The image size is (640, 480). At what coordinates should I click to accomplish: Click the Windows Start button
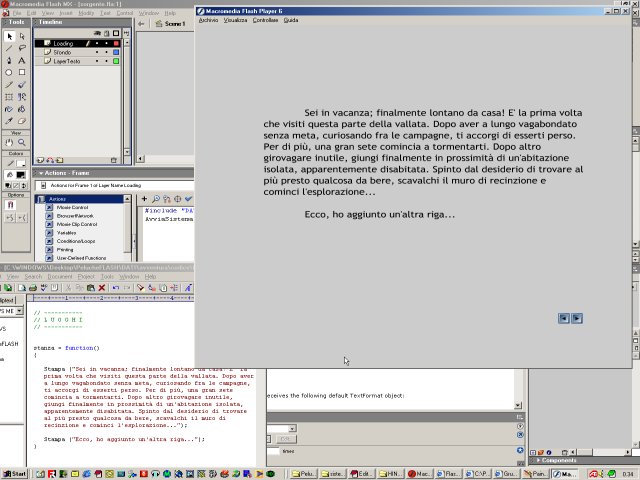[15, 474]
